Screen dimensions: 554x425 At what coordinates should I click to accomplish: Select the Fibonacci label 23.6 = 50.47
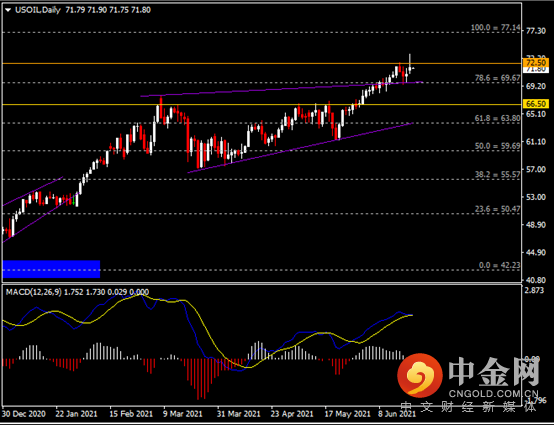(497, 209)
